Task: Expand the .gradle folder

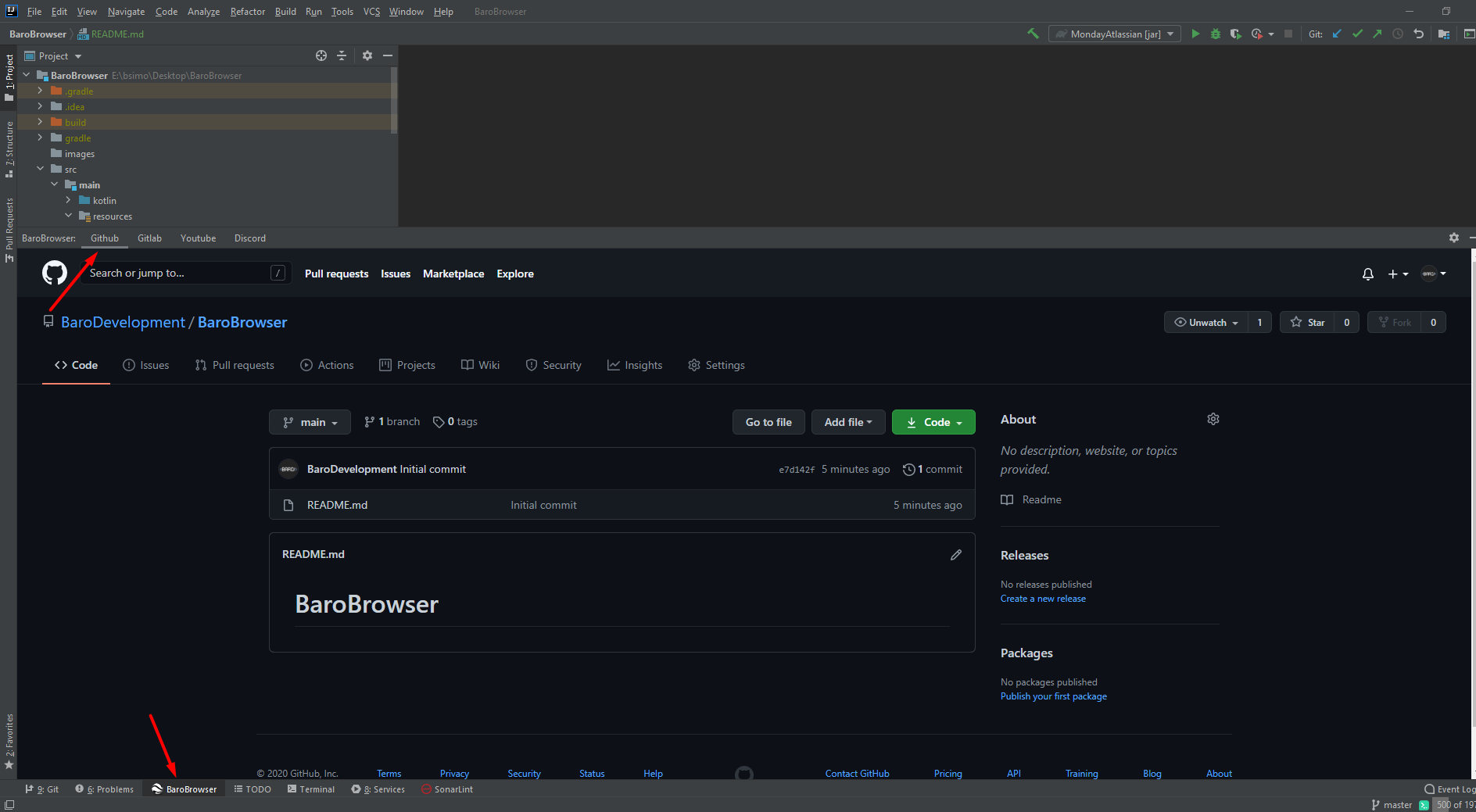Action: [x=40, y=91]
